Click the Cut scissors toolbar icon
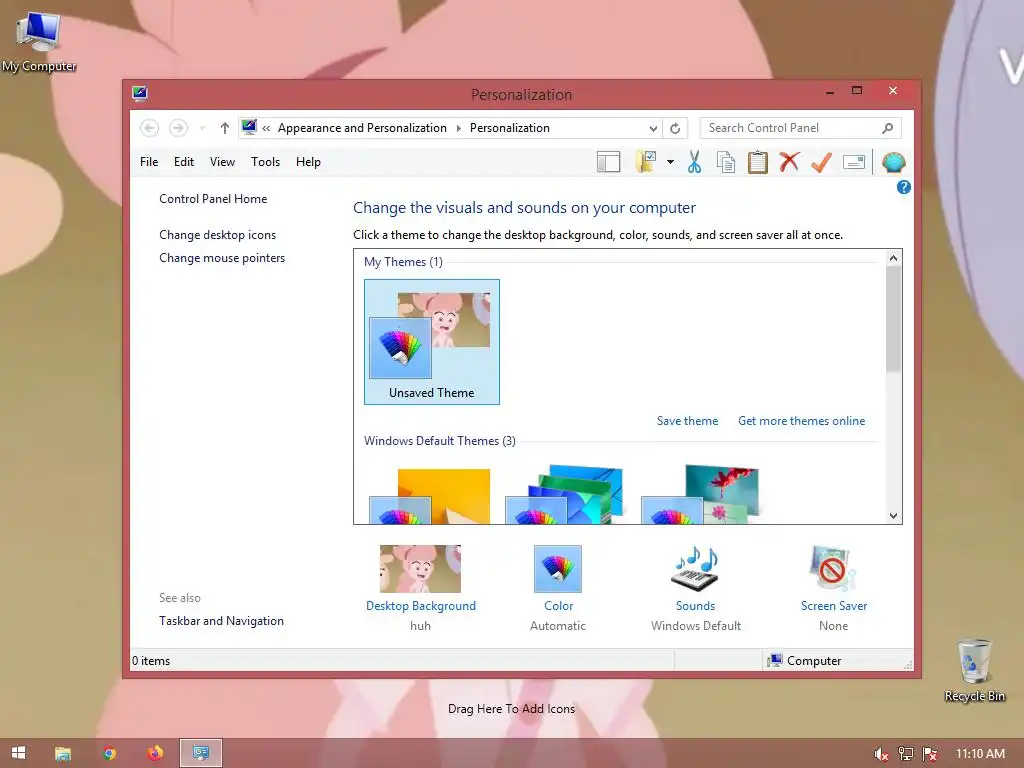 [x=694, y=161]
